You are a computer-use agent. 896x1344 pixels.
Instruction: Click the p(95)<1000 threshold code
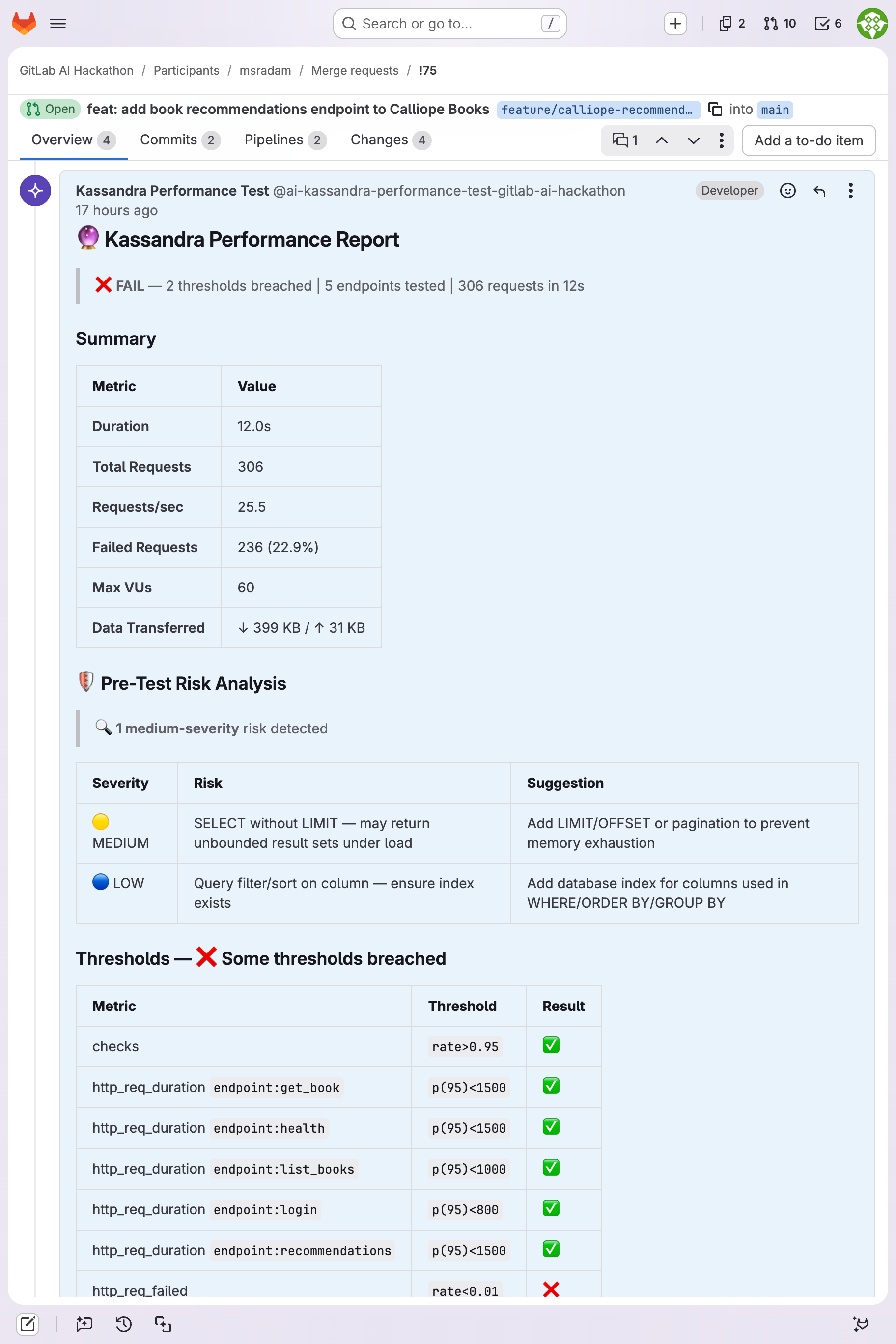click(469, 1169)
